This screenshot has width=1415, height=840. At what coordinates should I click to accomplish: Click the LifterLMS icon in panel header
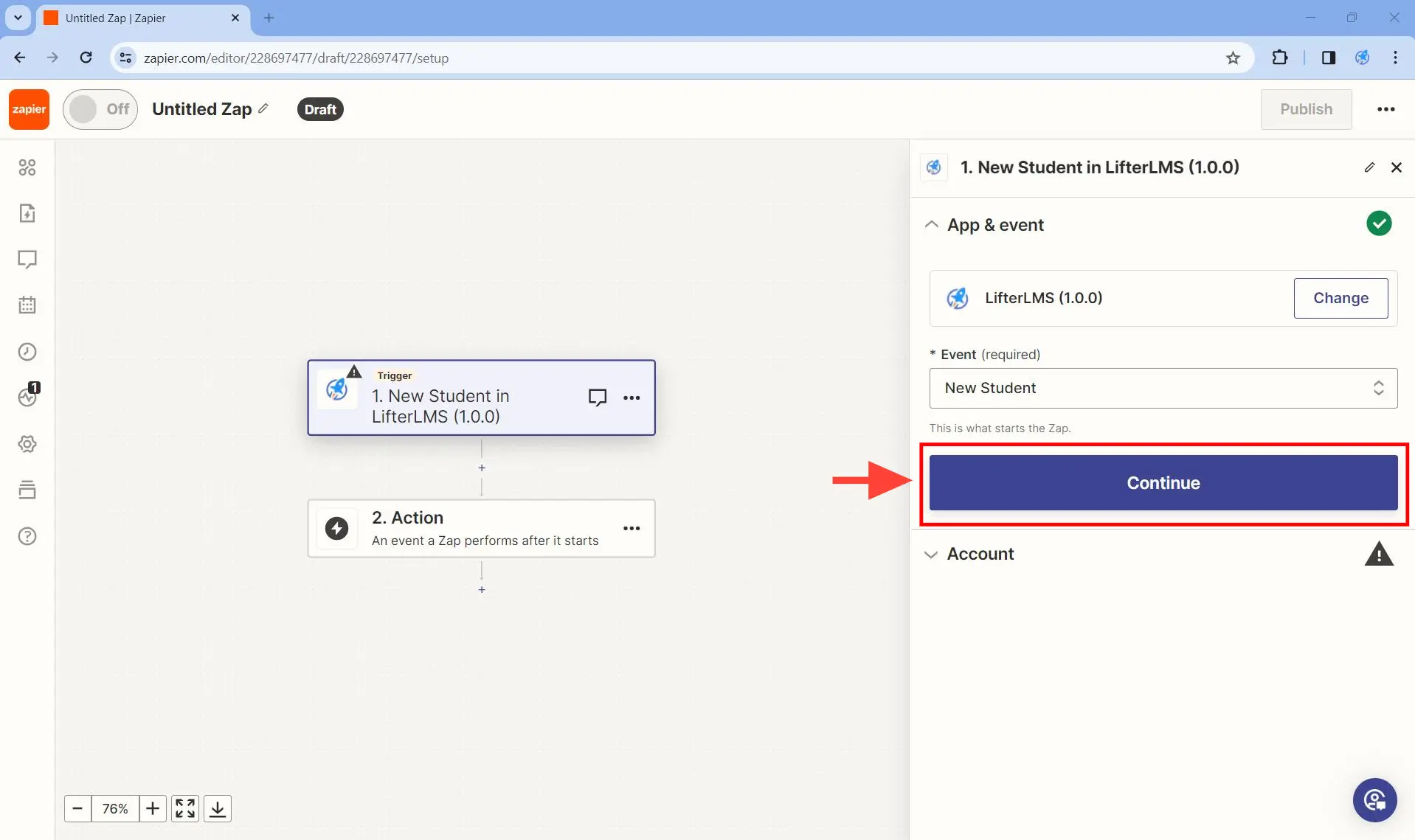[x=933, y=167]
